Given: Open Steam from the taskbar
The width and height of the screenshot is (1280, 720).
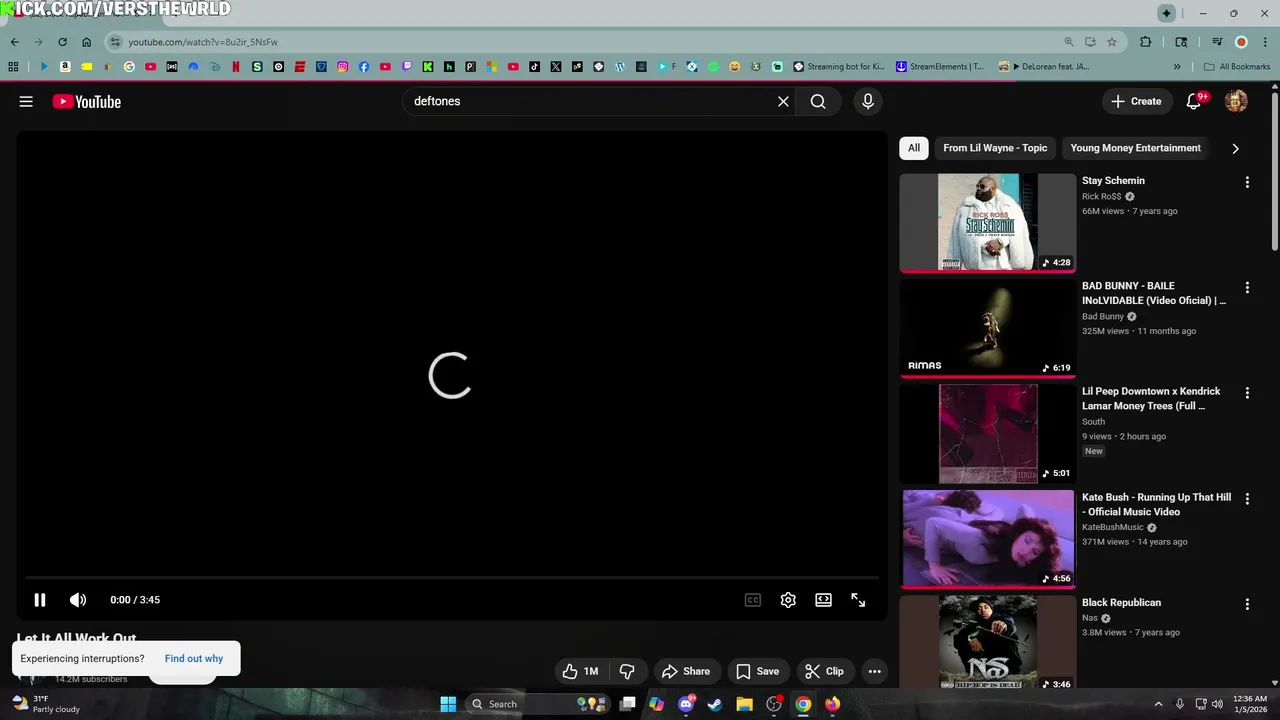Looking at the screenshot, I should click(x=715, y=704).
